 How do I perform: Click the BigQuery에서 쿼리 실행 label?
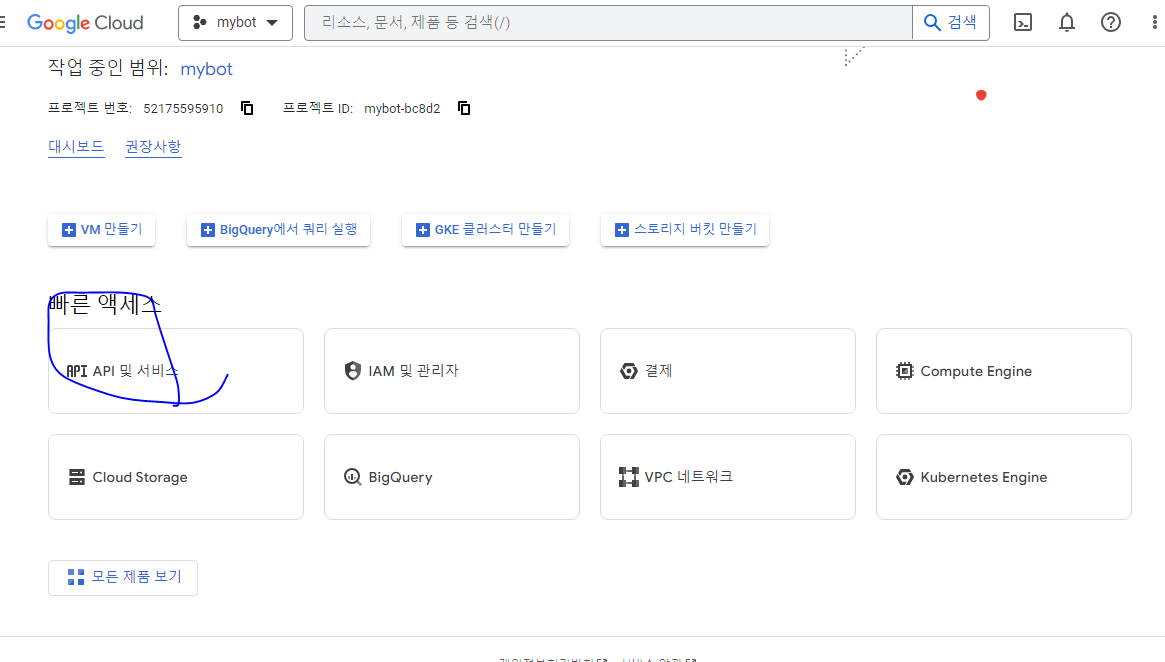(x=288, y=230)
